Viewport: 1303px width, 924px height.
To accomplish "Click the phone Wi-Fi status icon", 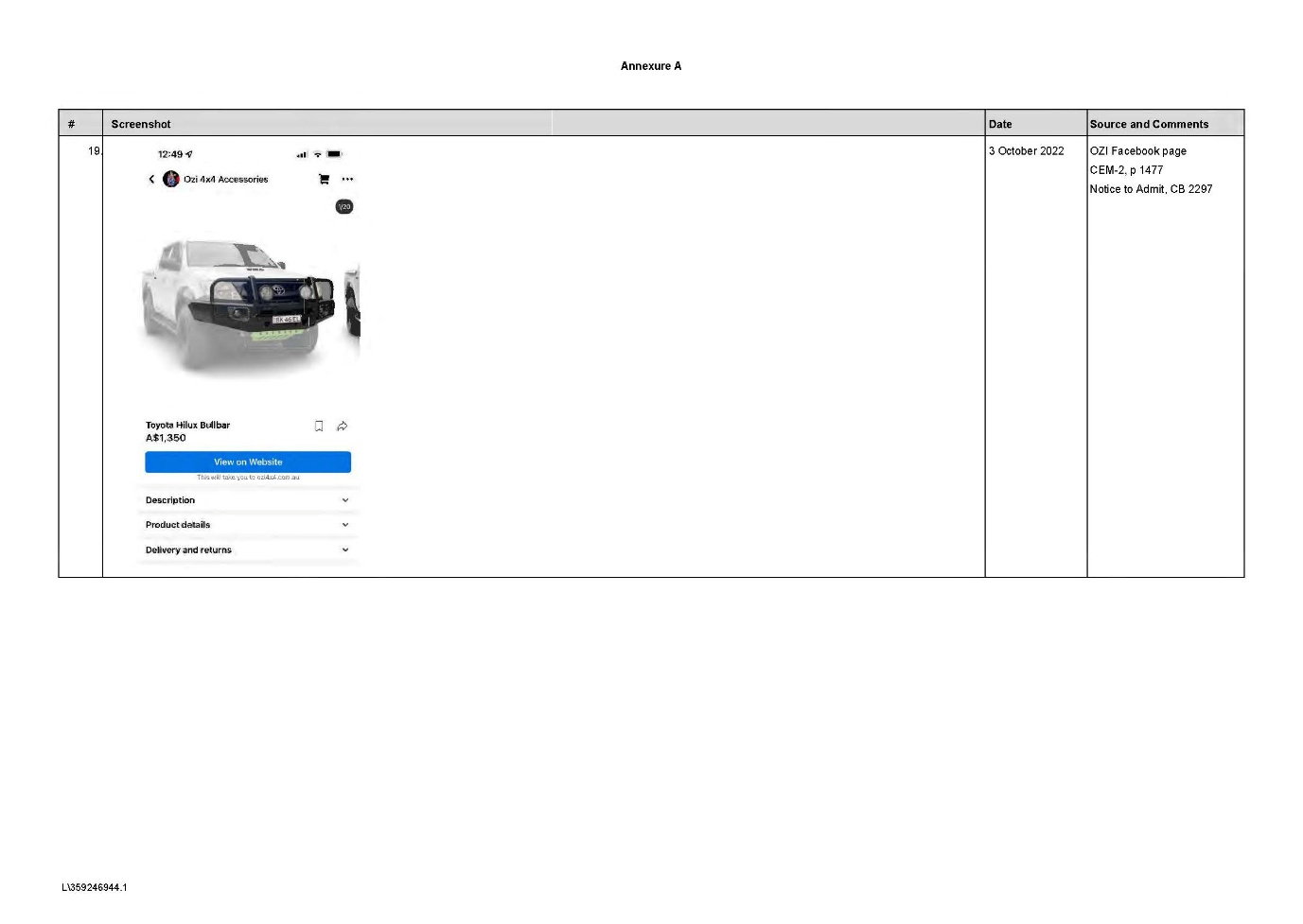I will [x=318, y=154].
